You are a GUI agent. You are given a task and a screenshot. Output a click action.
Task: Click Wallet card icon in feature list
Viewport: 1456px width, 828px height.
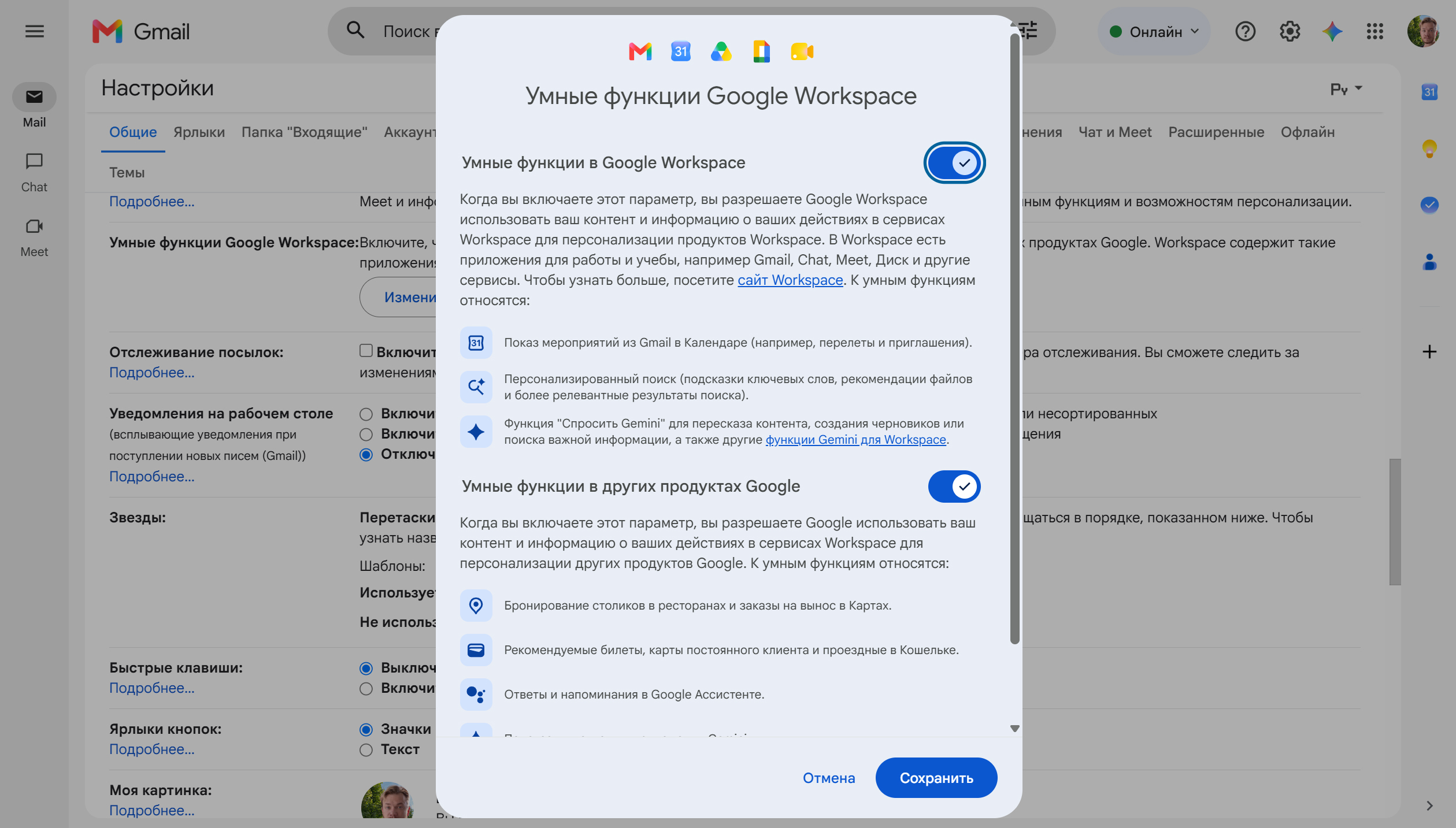(x=476, y=650)
